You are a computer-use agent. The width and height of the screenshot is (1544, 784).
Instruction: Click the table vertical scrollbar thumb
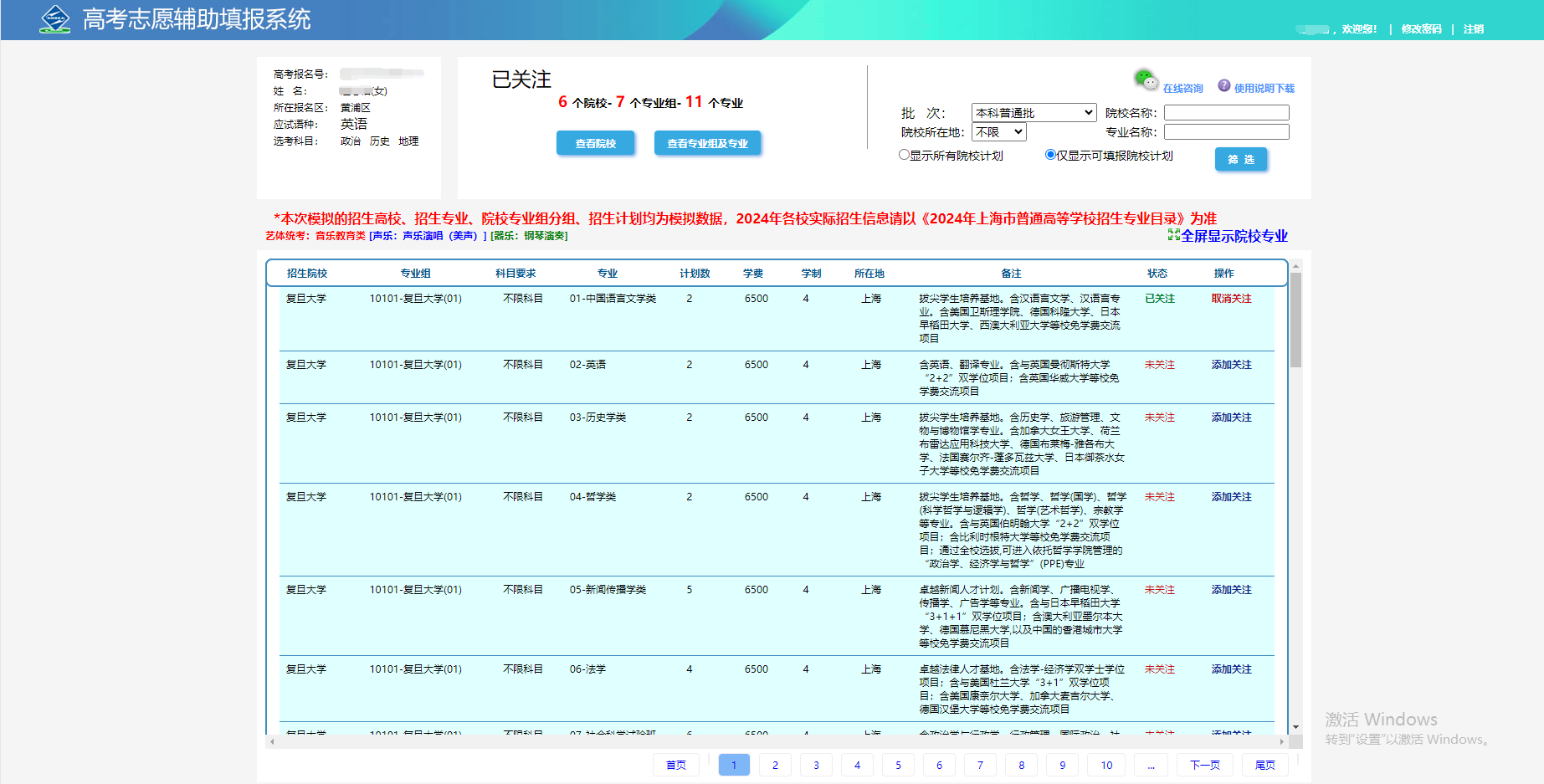point(1295,320)
